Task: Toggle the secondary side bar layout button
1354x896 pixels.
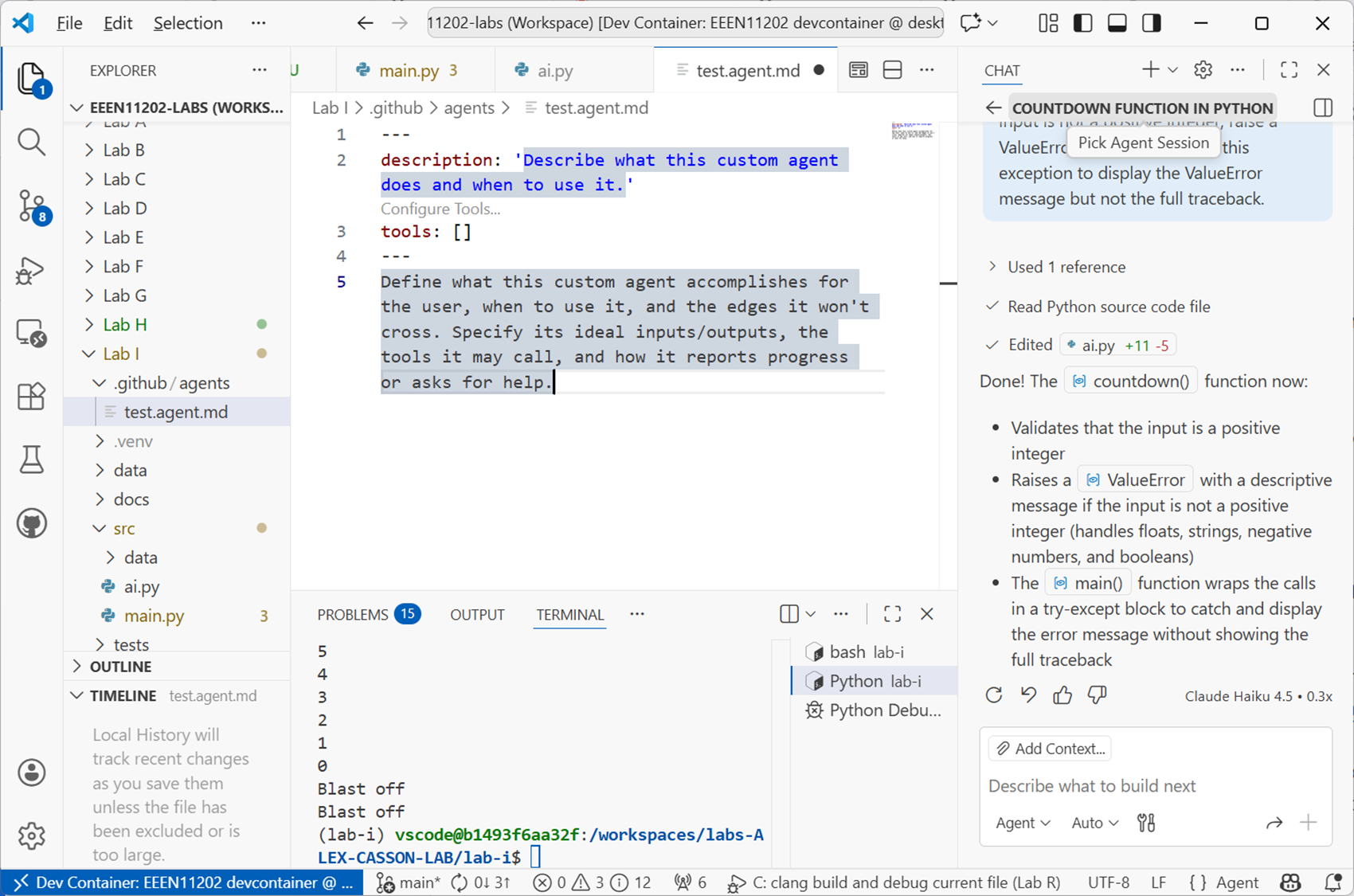Action: [x=1152, y=23]
